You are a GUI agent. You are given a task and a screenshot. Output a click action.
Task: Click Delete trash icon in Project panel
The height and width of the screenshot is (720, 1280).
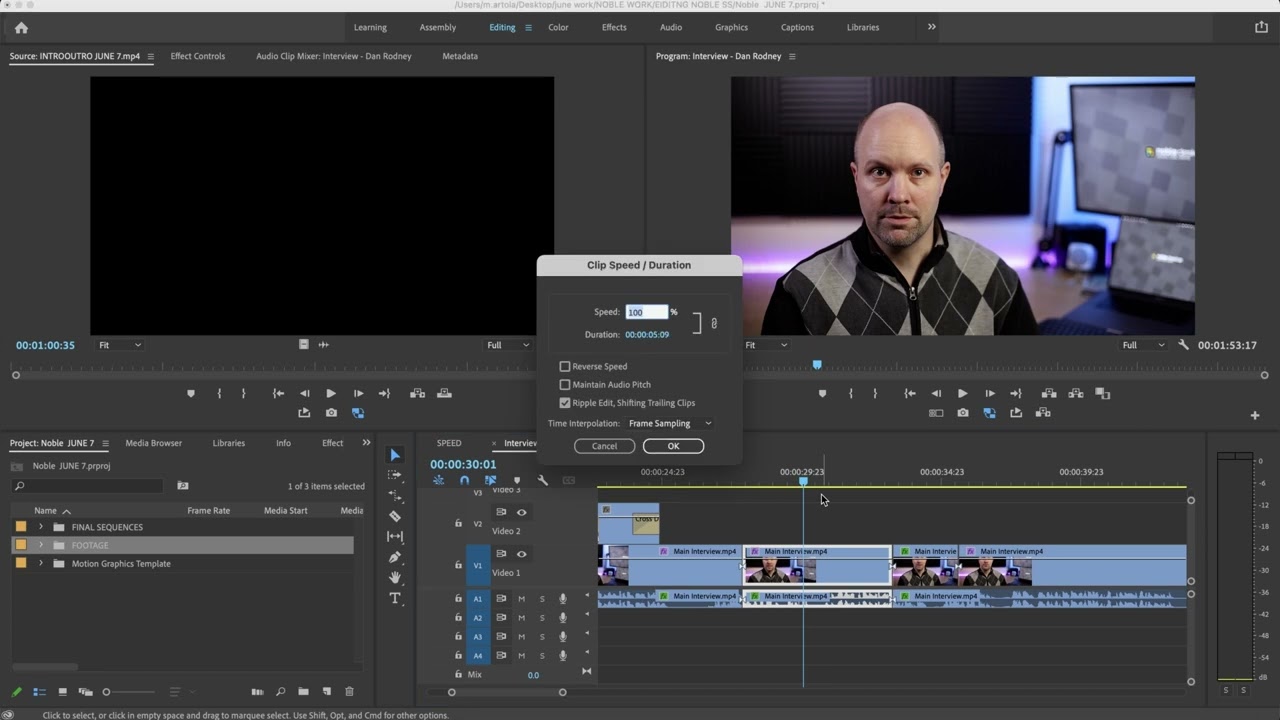tap(349, 691)
